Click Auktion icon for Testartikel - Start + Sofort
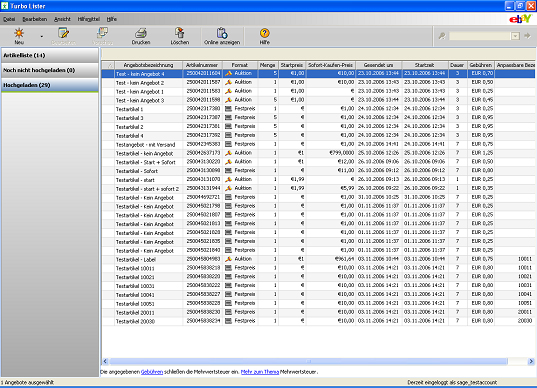 click(228, 162)
